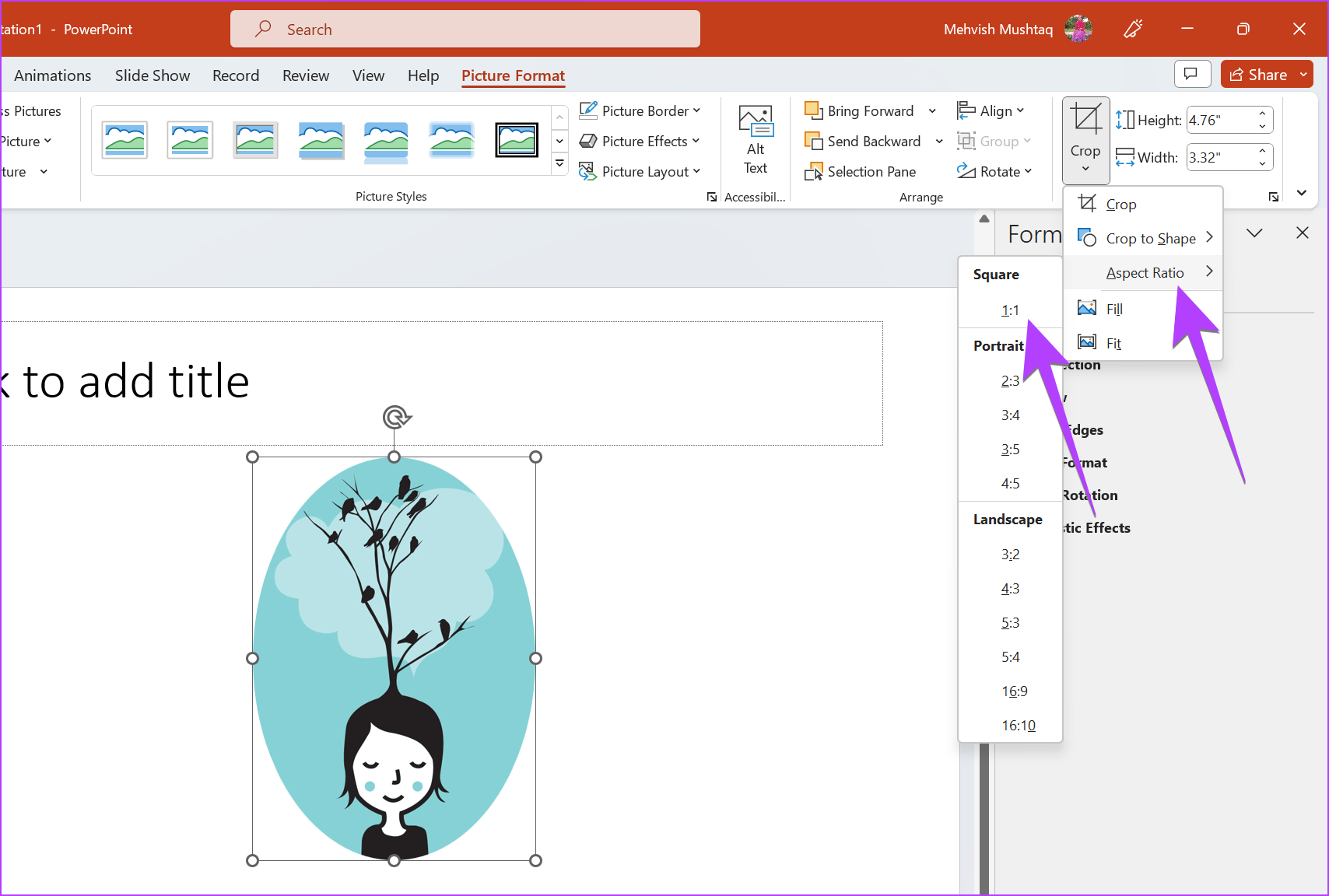Open the Animations ribbon tab

[x=52, y=75]
